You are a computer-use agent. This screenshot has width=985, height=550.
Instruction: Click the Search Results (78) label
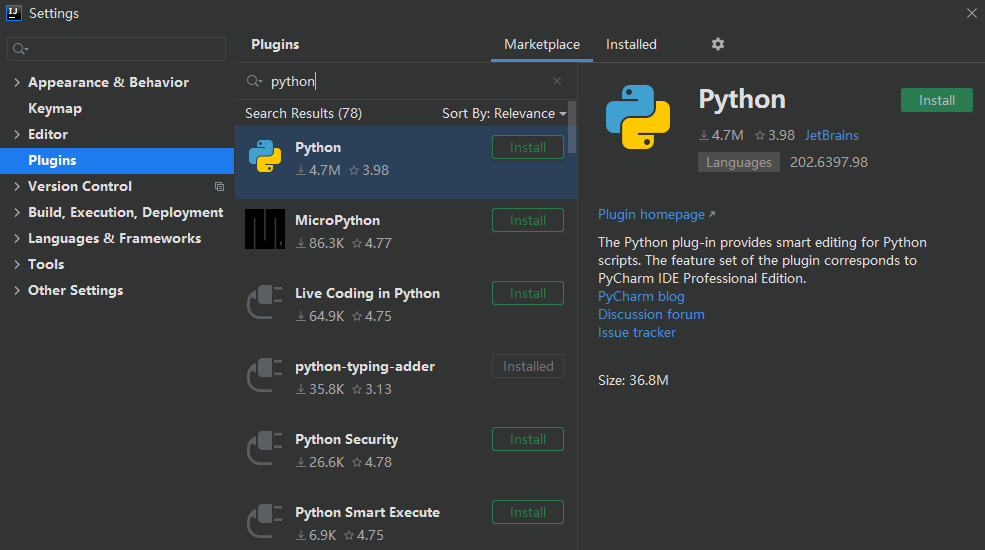click(x=303, y=114)
